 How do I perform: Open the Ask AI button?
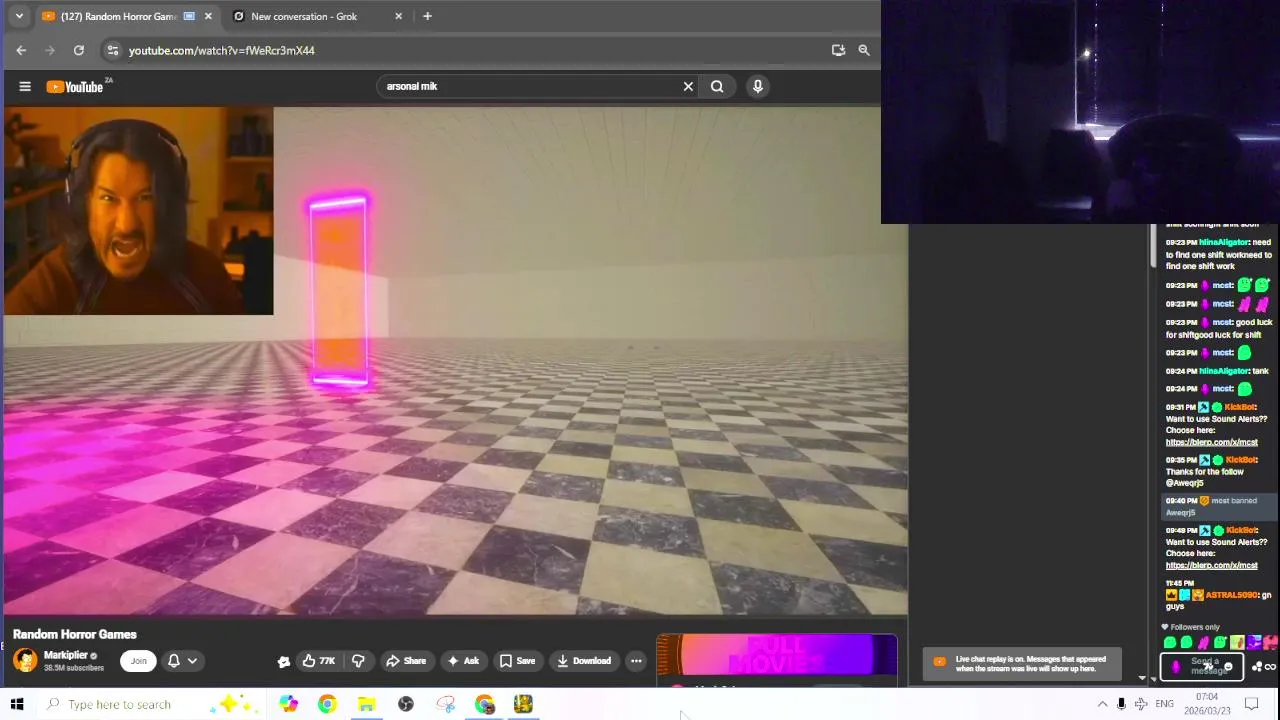point(463,661)
